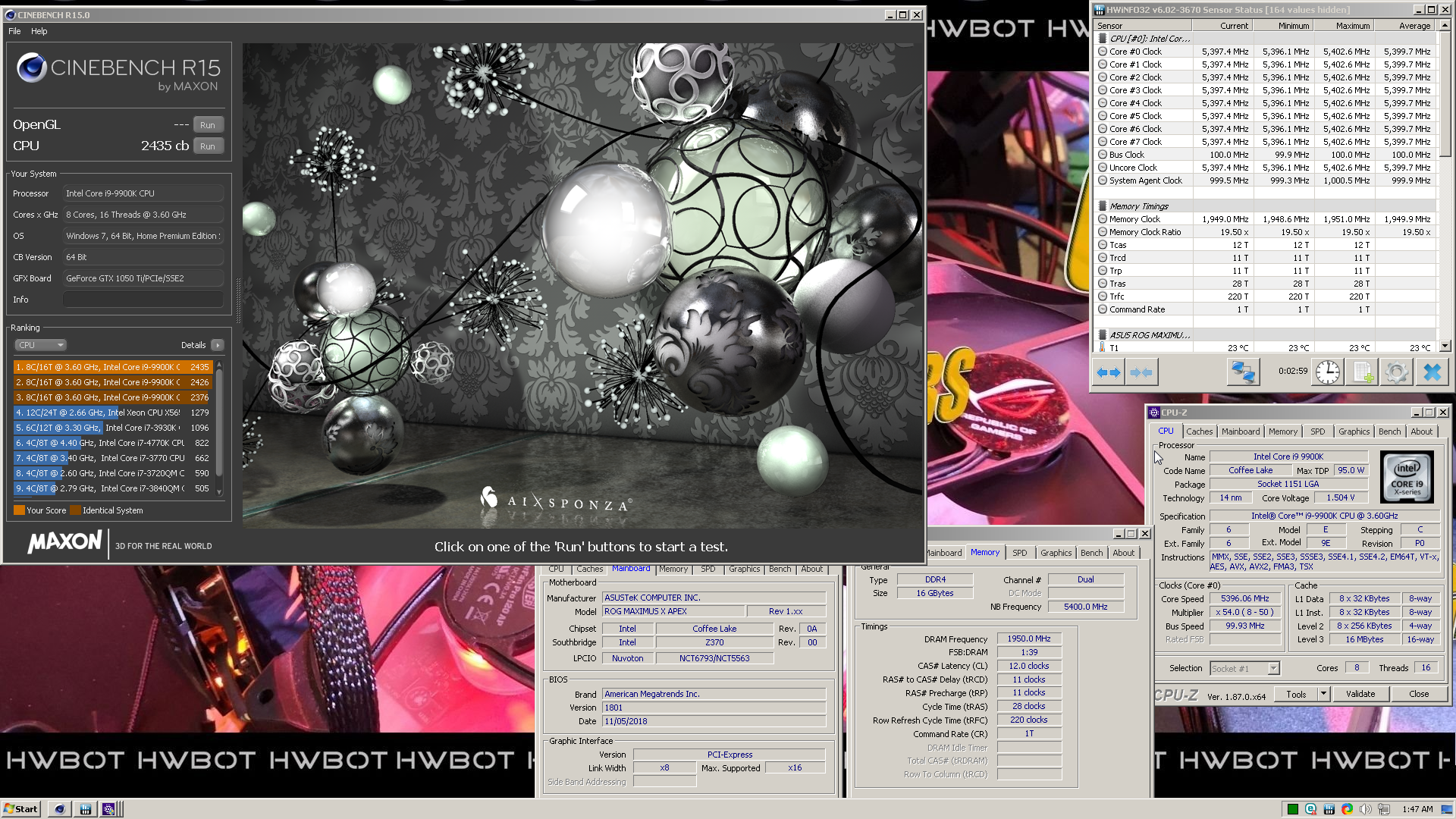Click the Cinebench Info text field
The width and height of the screenshot is (1456, 819).
[x=143, y=300]
